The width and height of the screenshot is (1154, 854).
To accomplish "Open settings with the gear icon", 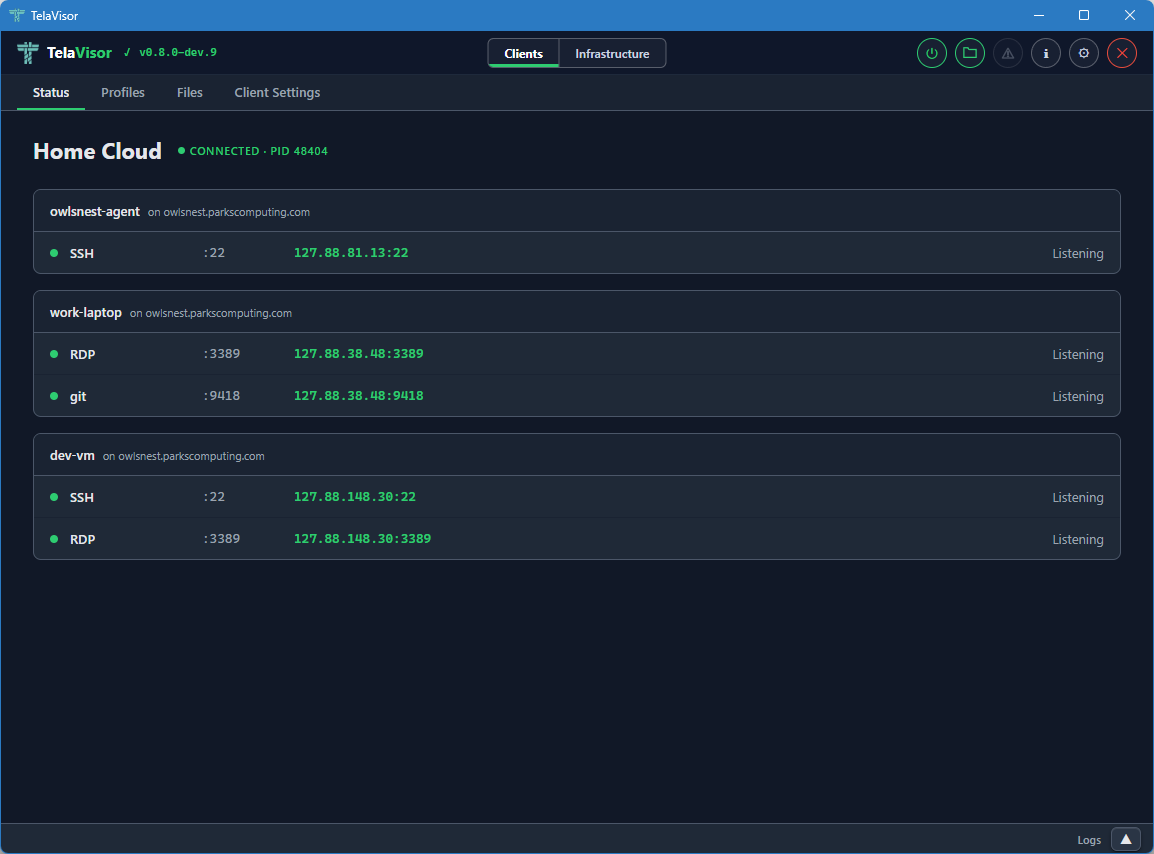I will (1083, 53).
